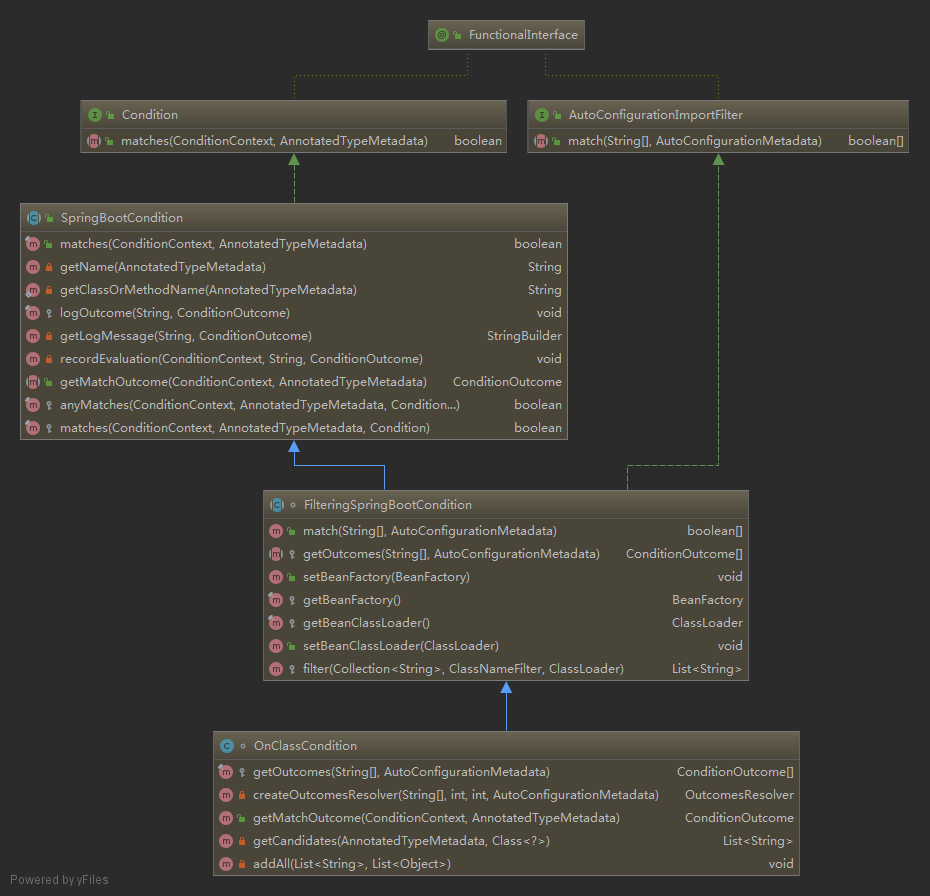Select the FilteringSpringBootCondition node title

click(x=388, y=505)
